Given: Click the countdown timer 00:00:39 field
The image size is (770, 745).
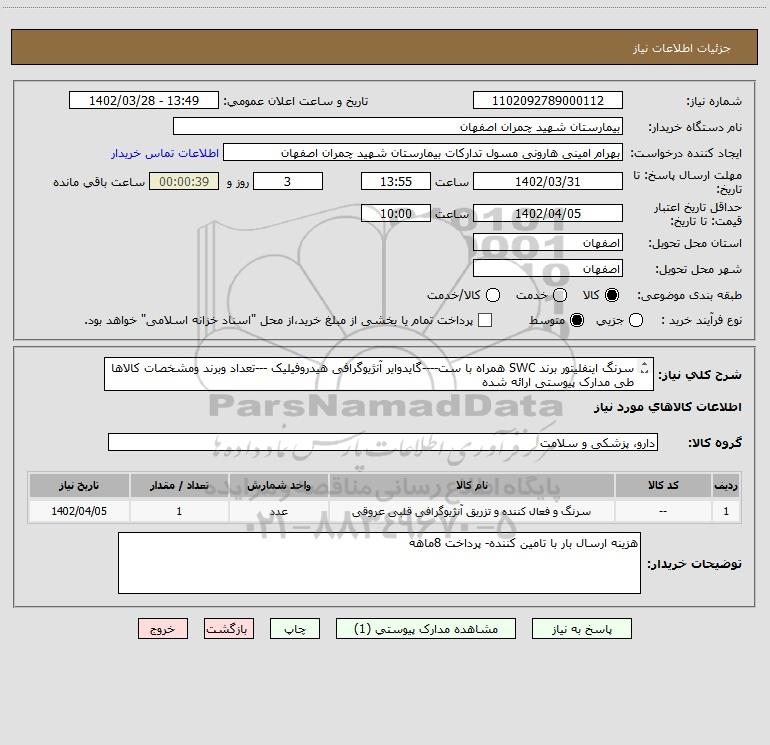Looking at the screenshot, I should point(184,181).
